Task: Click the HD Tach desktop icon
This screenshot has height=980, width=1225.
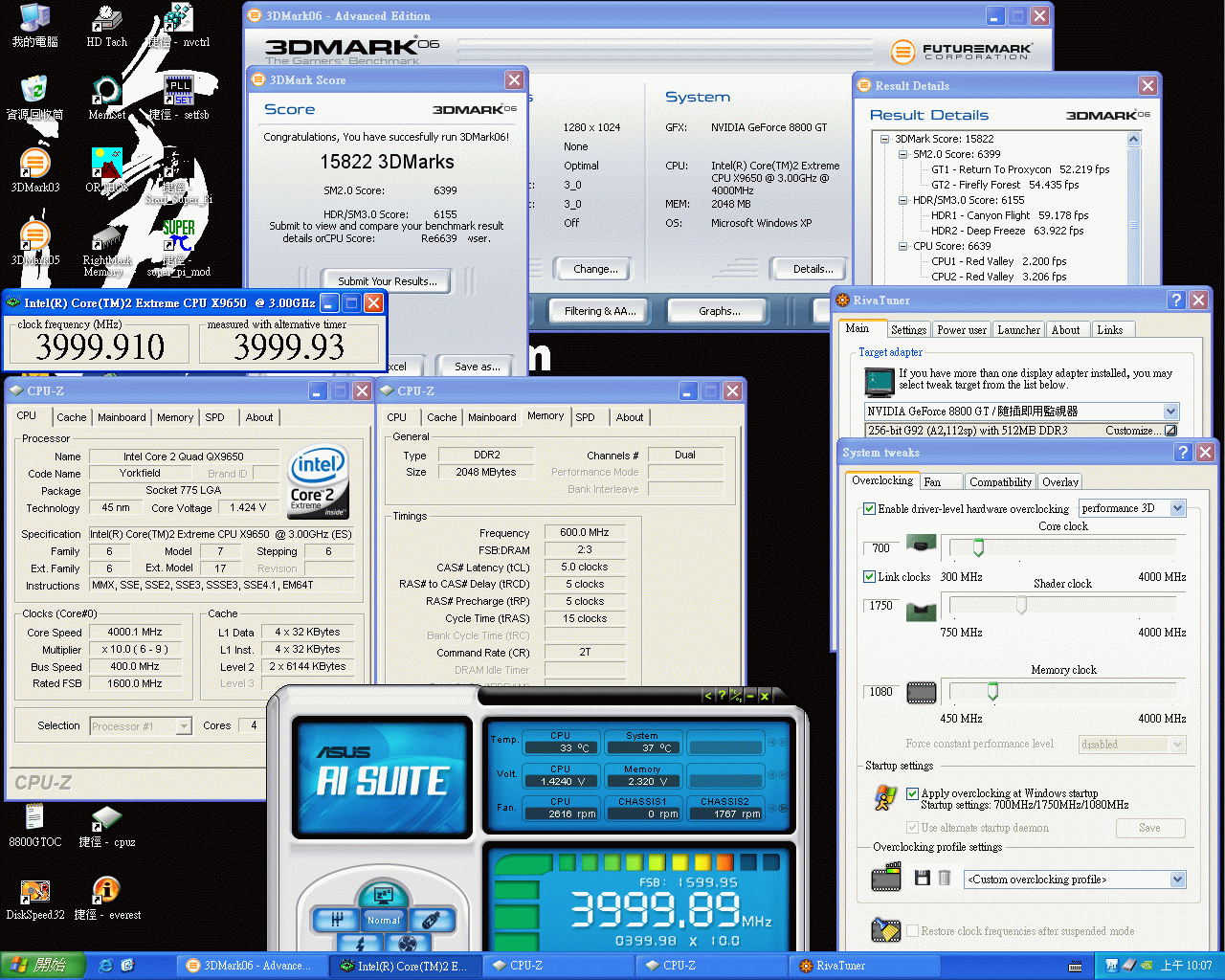Action: click(106, 20)
